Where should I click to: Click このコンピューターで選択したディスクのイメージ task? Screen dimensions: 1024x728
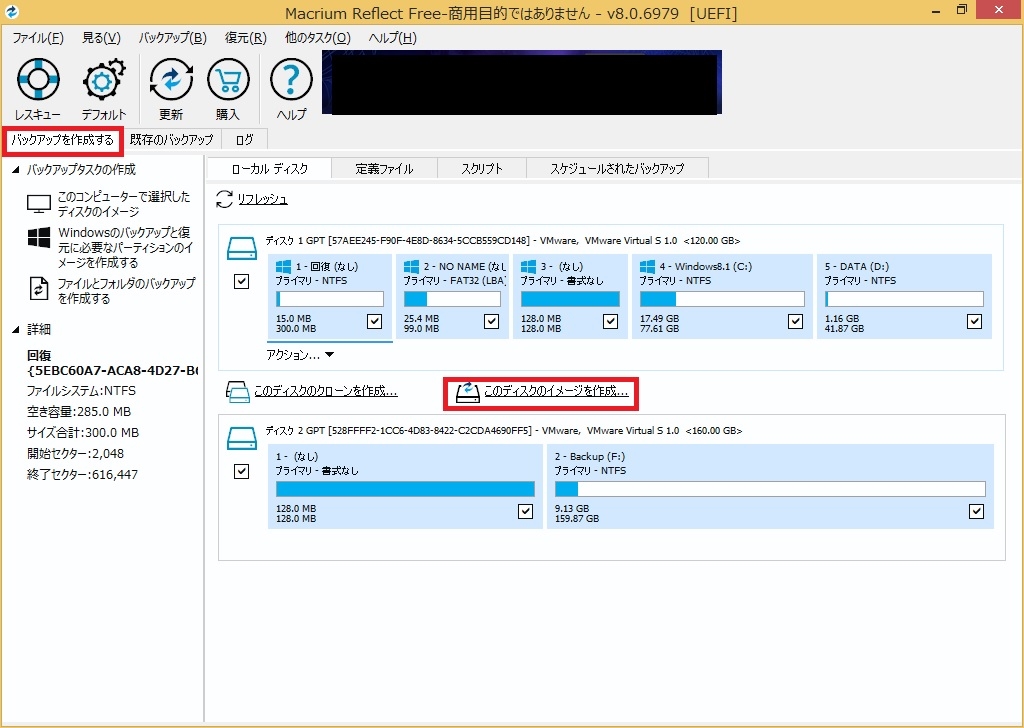[123, 204]
